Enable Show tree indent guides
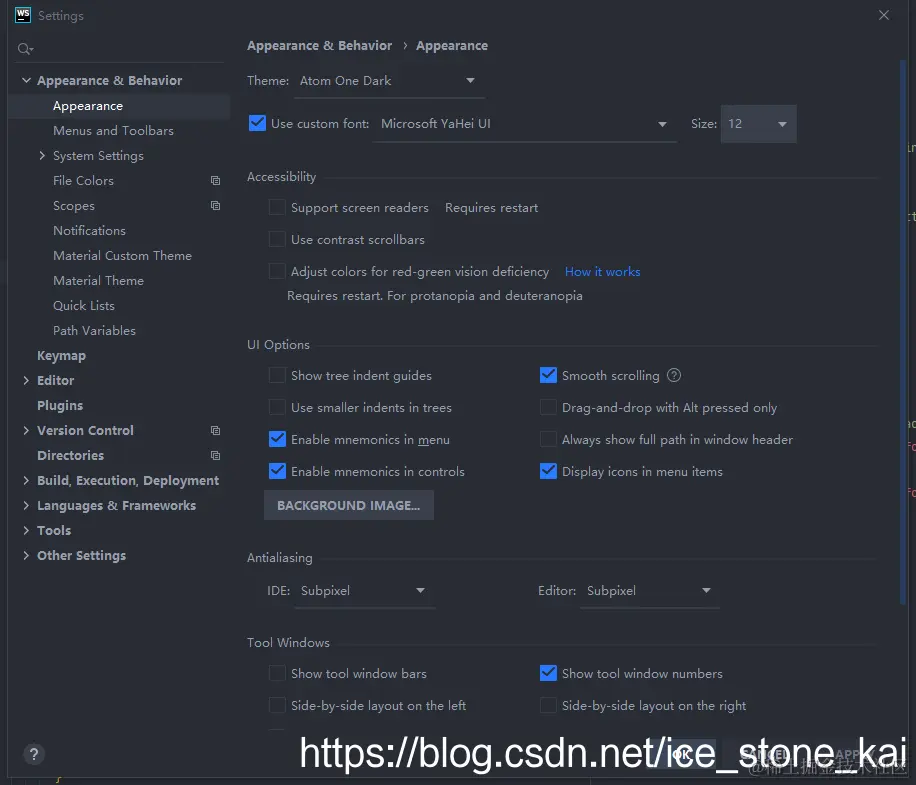Viewport: 916px width, 785px height. point(277,376)
